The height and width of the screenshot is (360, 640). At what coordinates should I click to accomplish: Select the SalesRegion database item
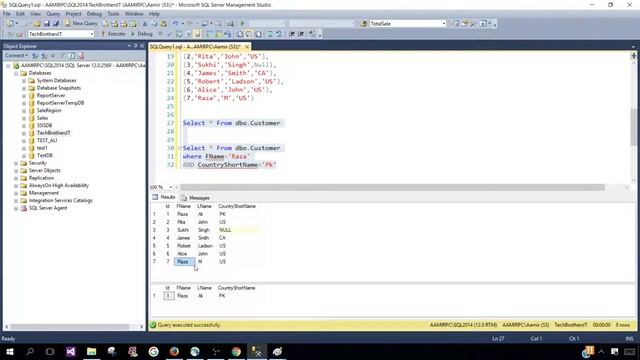pos(49,111)
